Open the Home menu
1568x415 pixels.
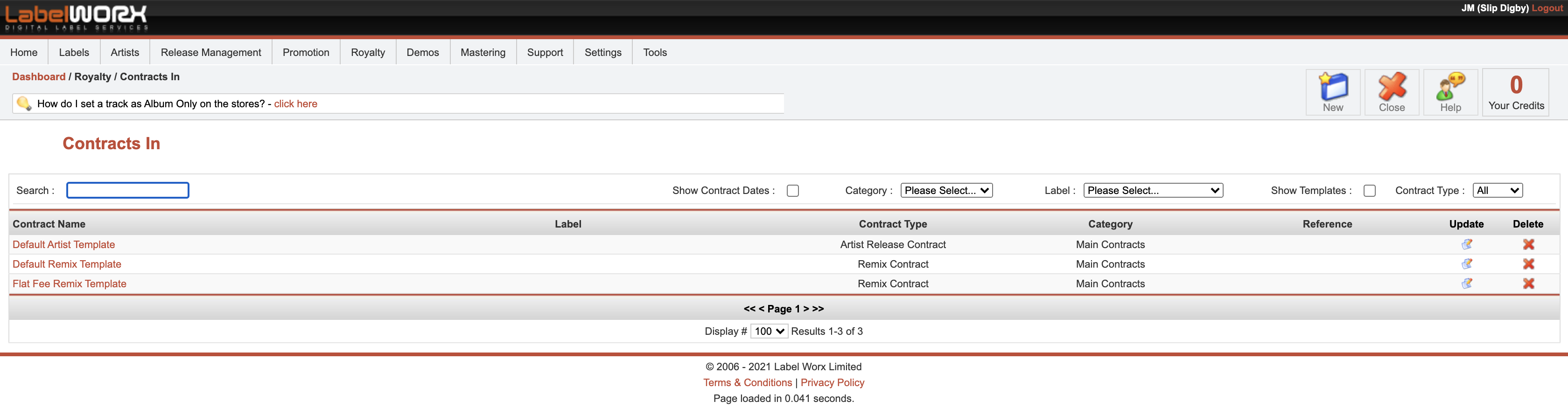[24, 52]
